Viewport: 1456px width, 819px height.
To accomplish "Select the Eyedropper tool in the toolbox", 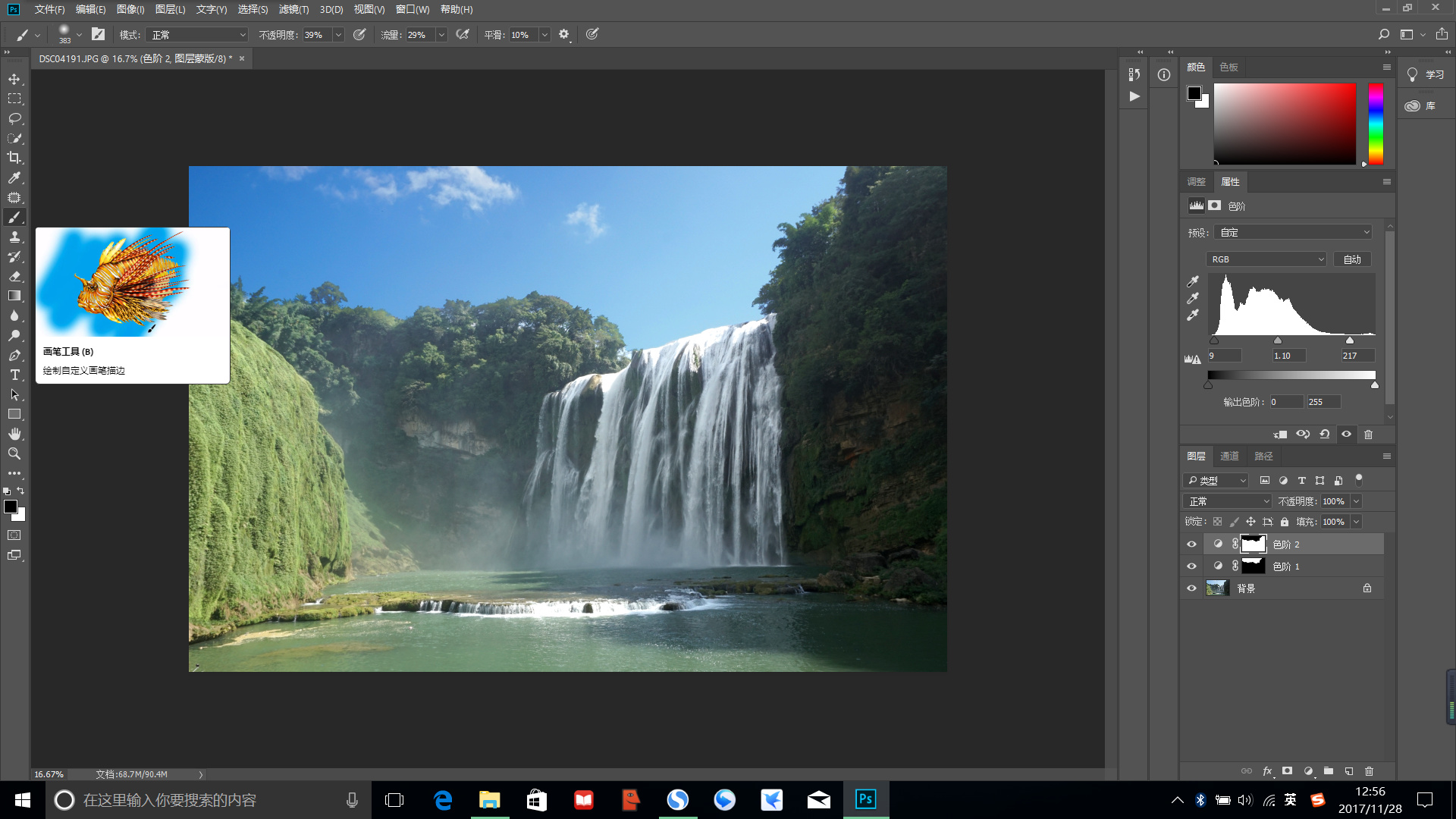I will (x=14, y=177).
